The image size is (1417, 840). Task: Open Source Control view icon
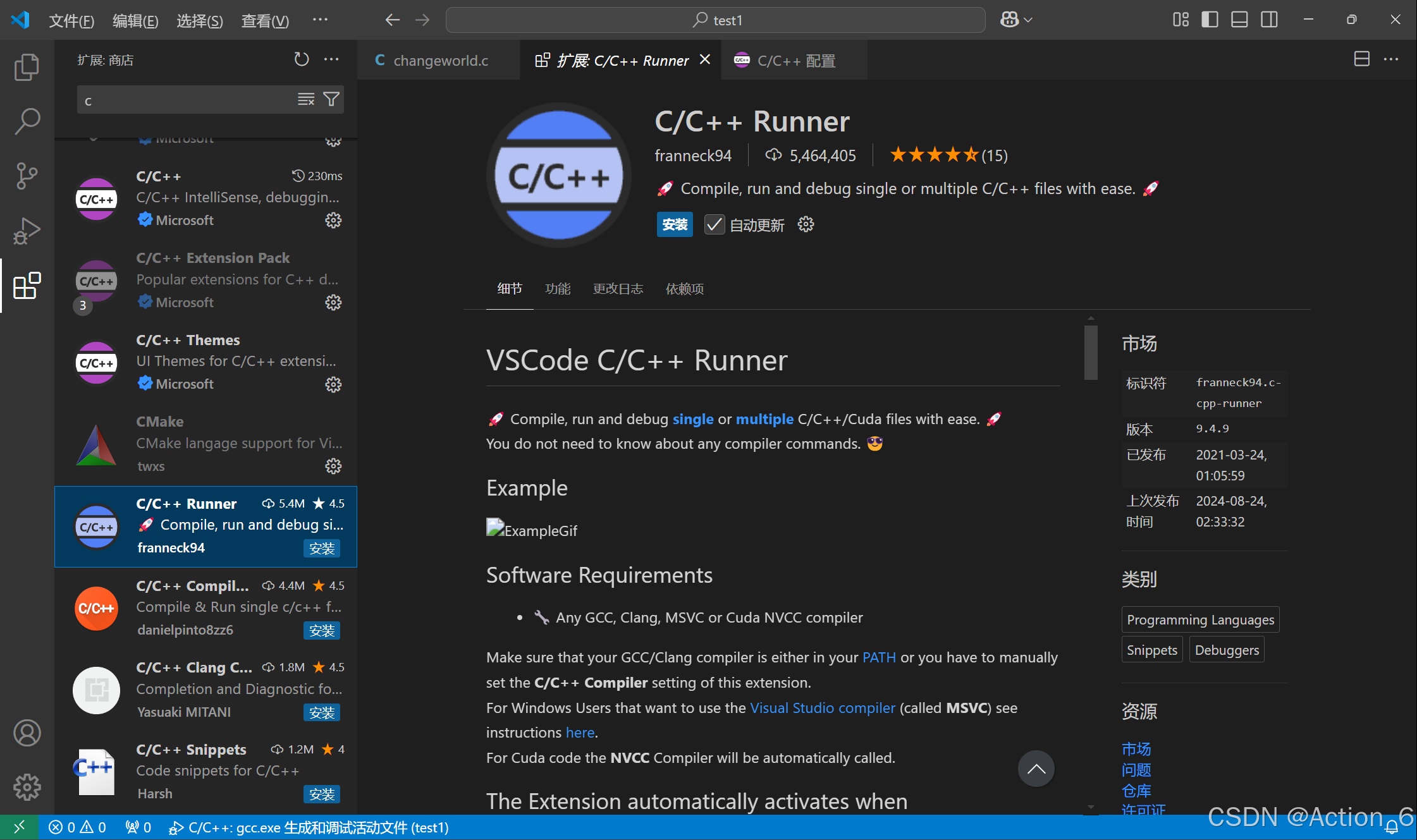tap(27, 176)
